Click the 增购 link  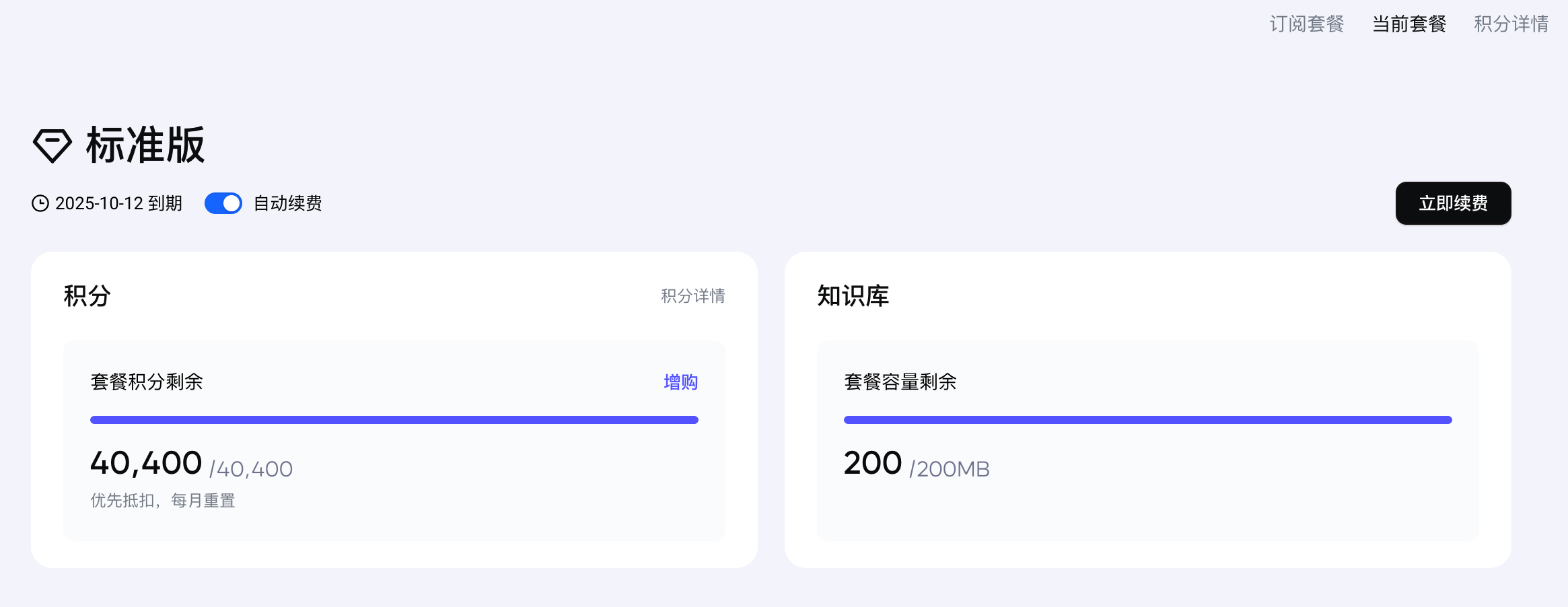(680, 382)
